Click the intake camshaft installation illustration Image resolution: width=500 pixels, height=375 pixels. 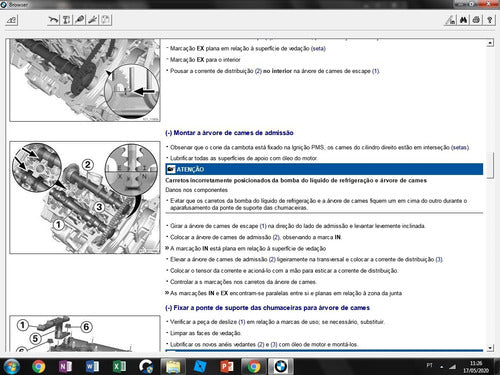85,197
